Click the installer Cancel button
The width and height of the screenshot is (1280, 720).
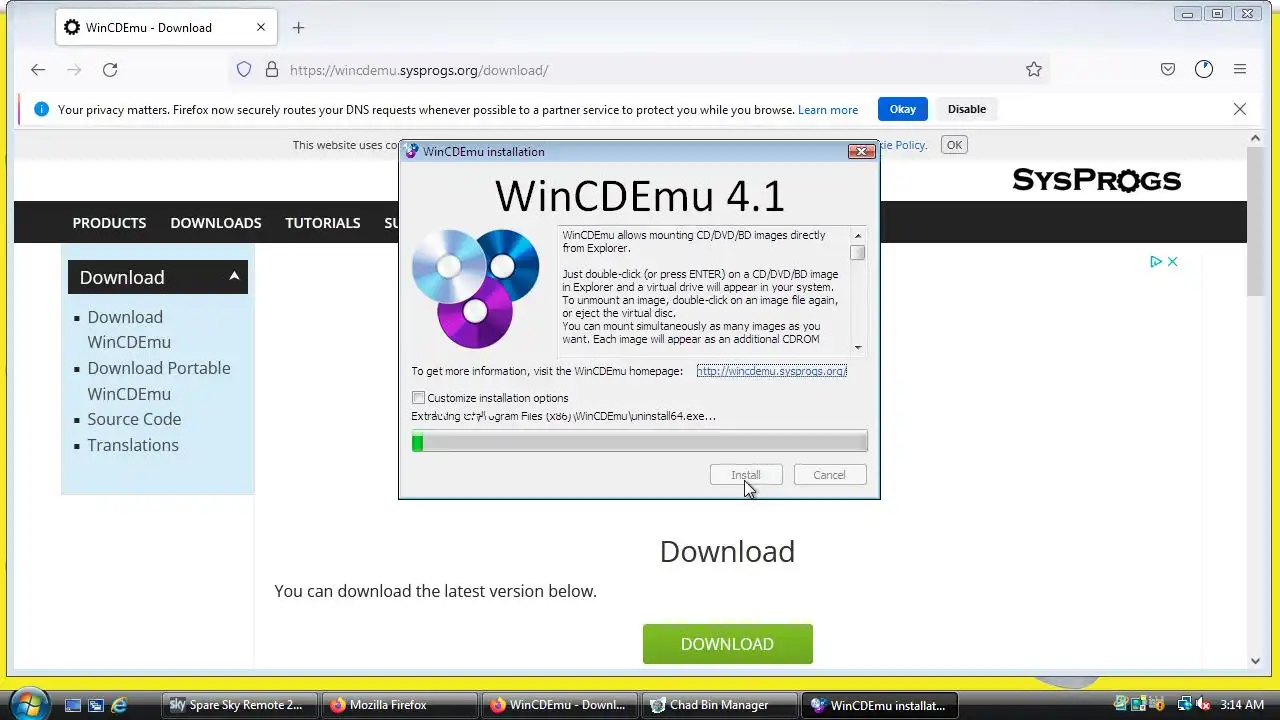[829, 475]
